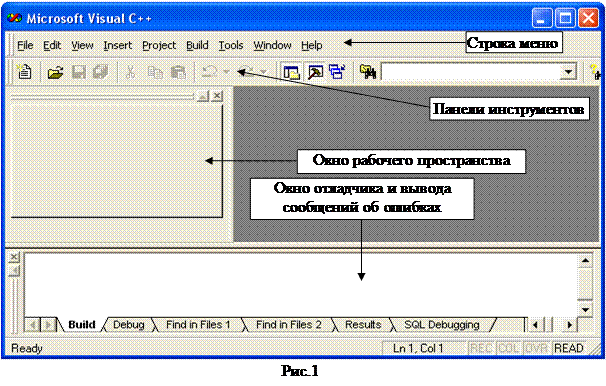Switch to the Find in Files 2 tab
This screenshot has height=386, width=606.
[x=288, y=325]
